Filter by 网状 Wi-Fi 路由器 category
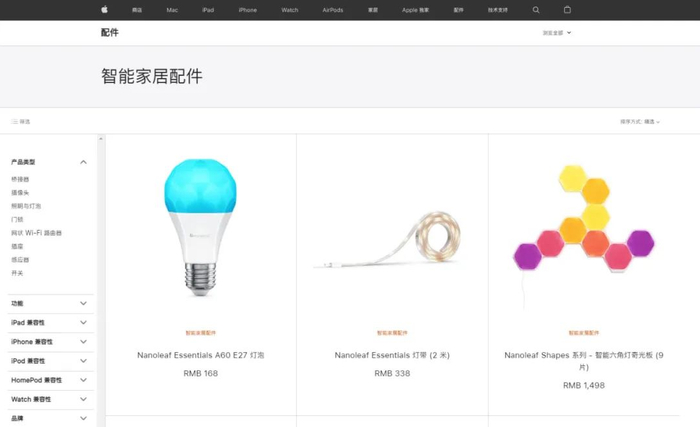The width and height of the screenshot is (700, 427). click(x=37, y=233)
